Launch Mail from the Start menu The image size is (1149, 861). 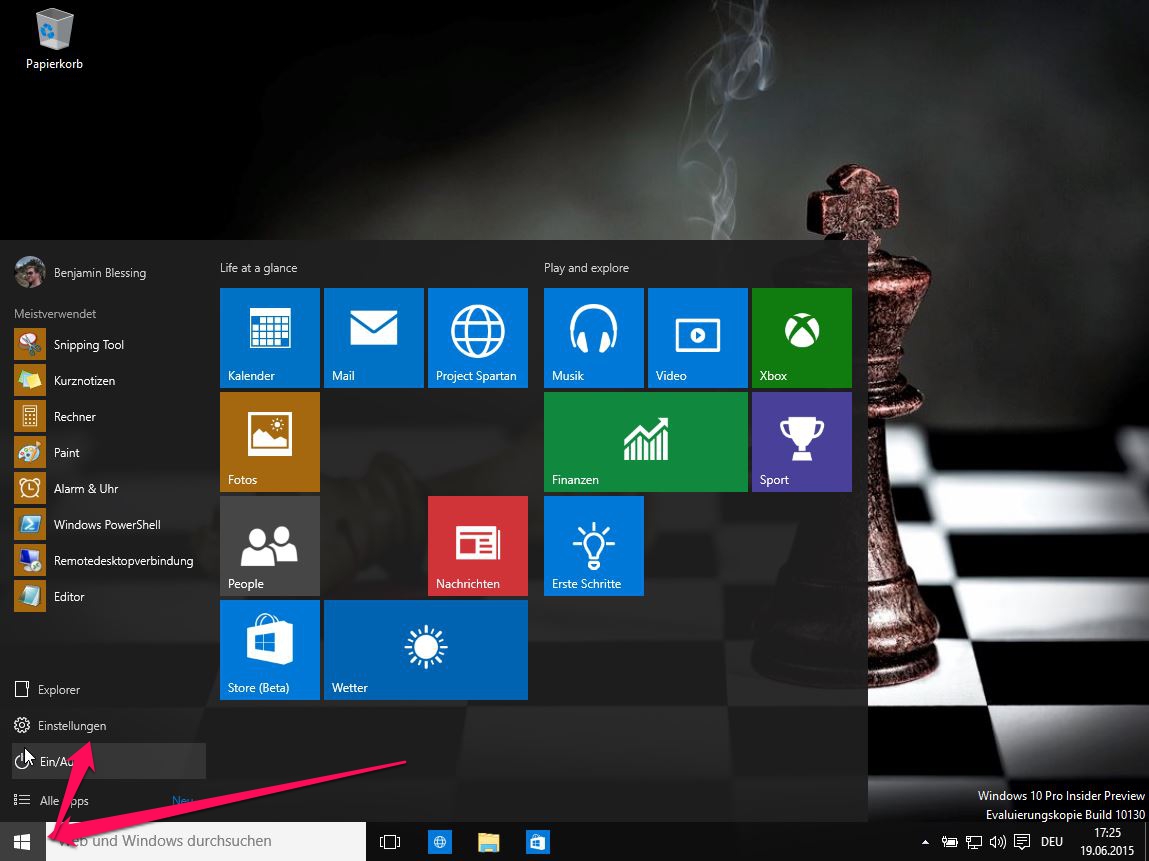[x=373, y=337]
